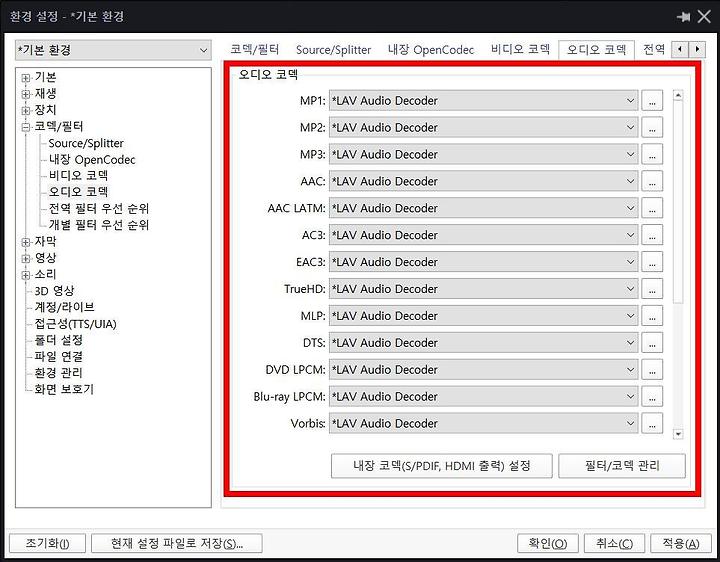
Task: Switch to the Source/Splitter tab
Action: 333,50
